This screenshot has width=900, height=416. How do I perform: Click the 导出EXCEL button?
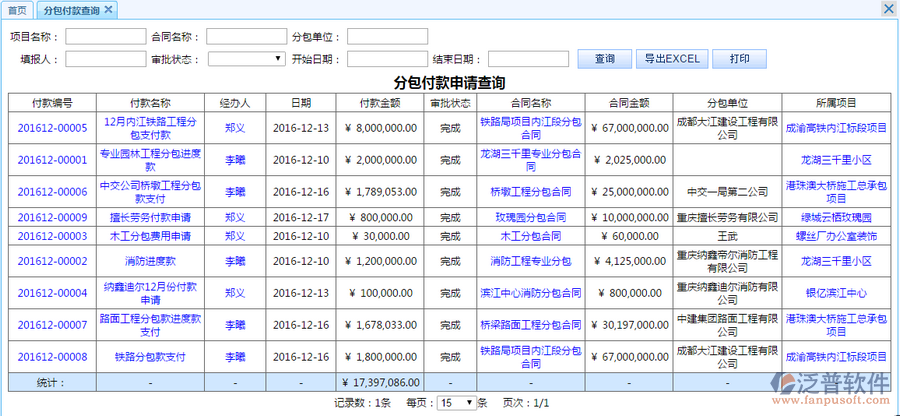[x=672, y=59]
